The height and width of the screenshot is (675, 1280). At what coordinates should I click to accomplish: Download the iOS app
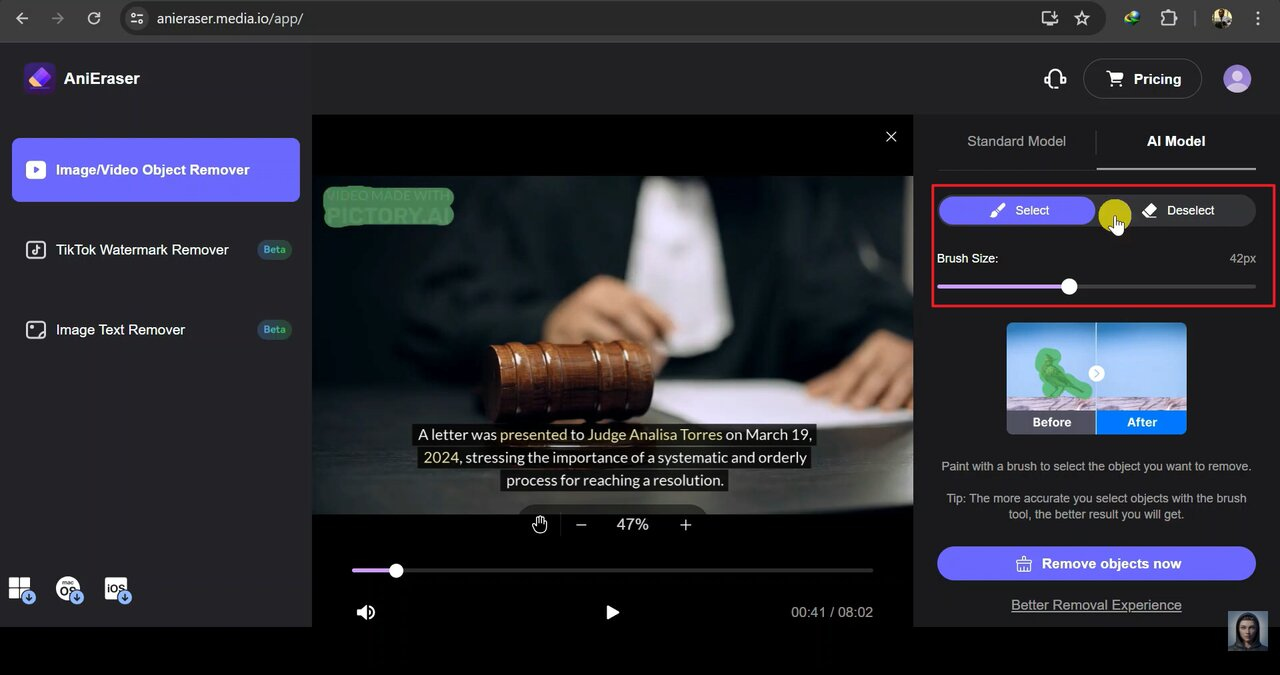118,590
